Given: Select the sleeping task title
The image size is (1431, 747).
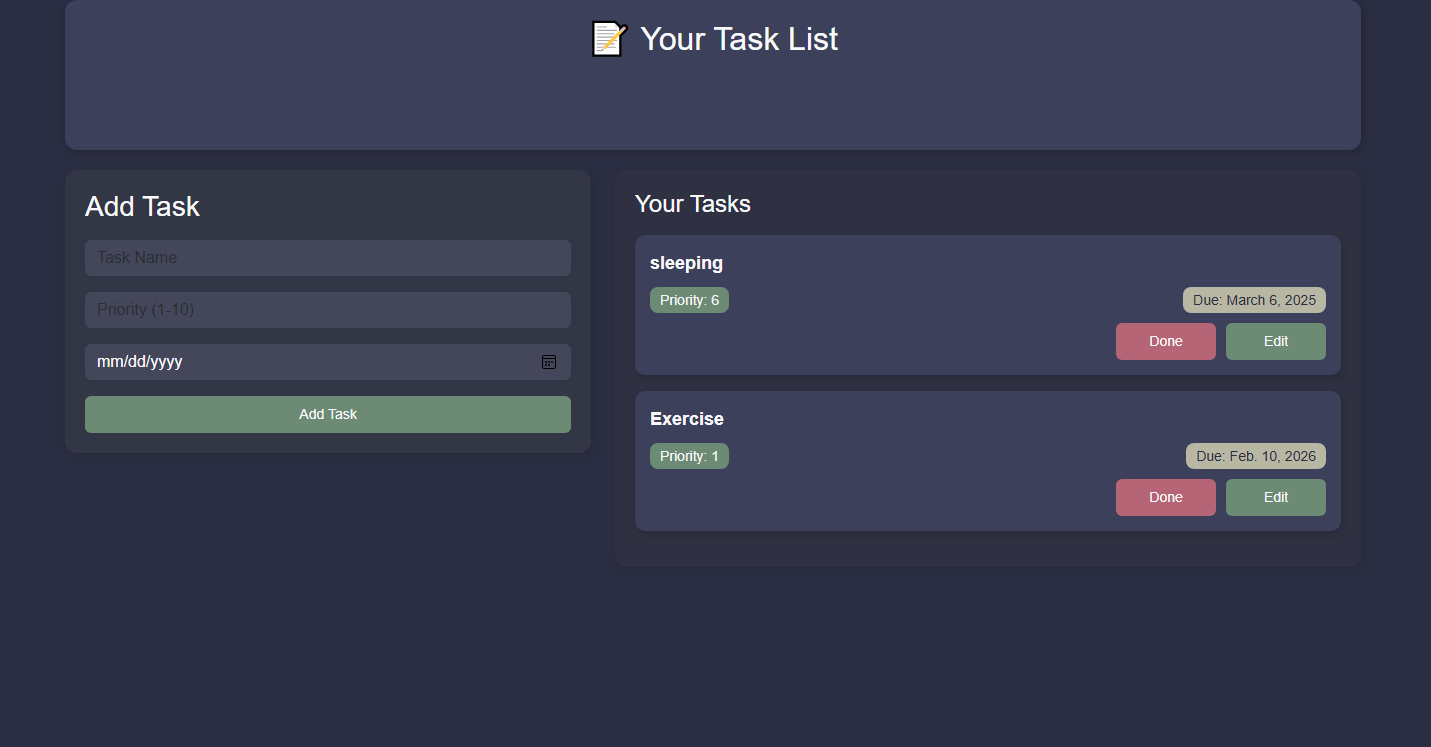Looking at the screenshot, I should [x=686, y=262].
